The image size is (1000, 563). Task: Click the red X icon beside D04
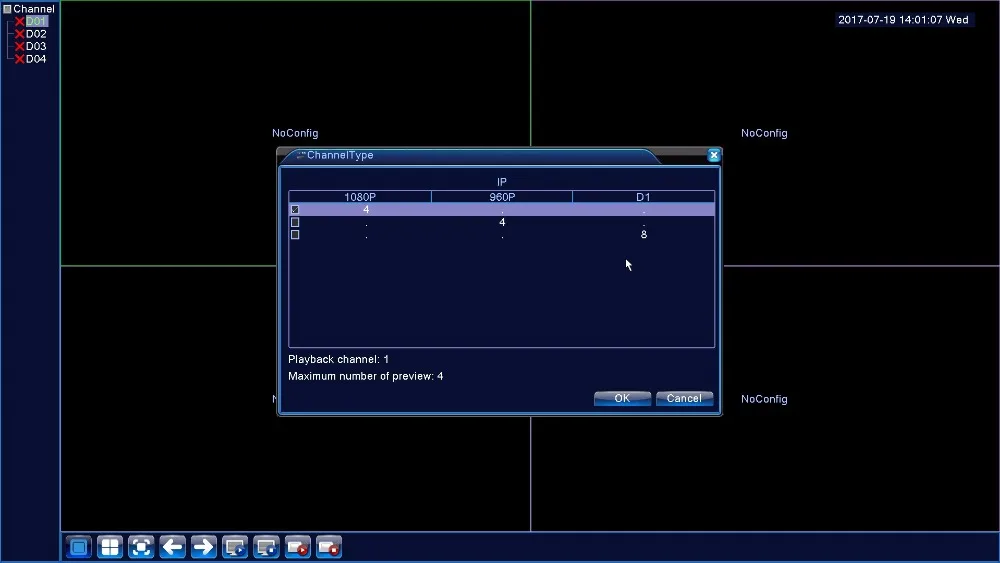20,59
